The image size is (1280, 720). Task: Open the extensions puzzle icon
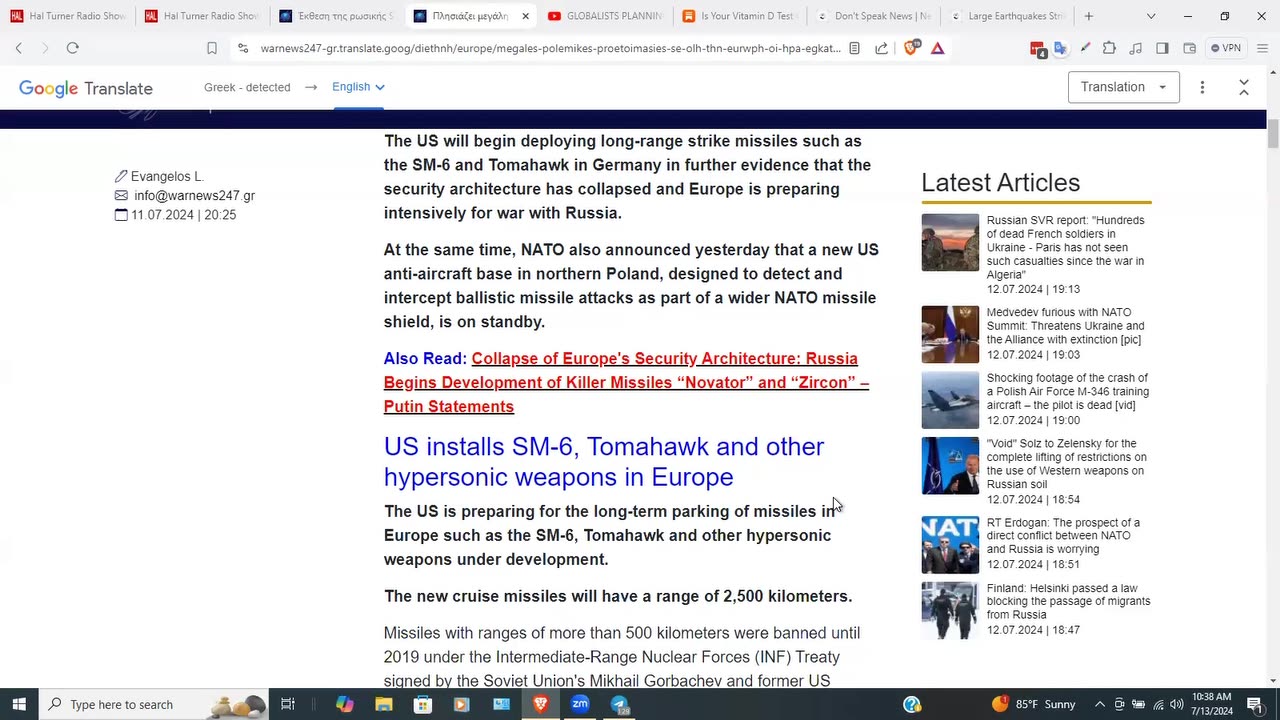click(1109, 48)
